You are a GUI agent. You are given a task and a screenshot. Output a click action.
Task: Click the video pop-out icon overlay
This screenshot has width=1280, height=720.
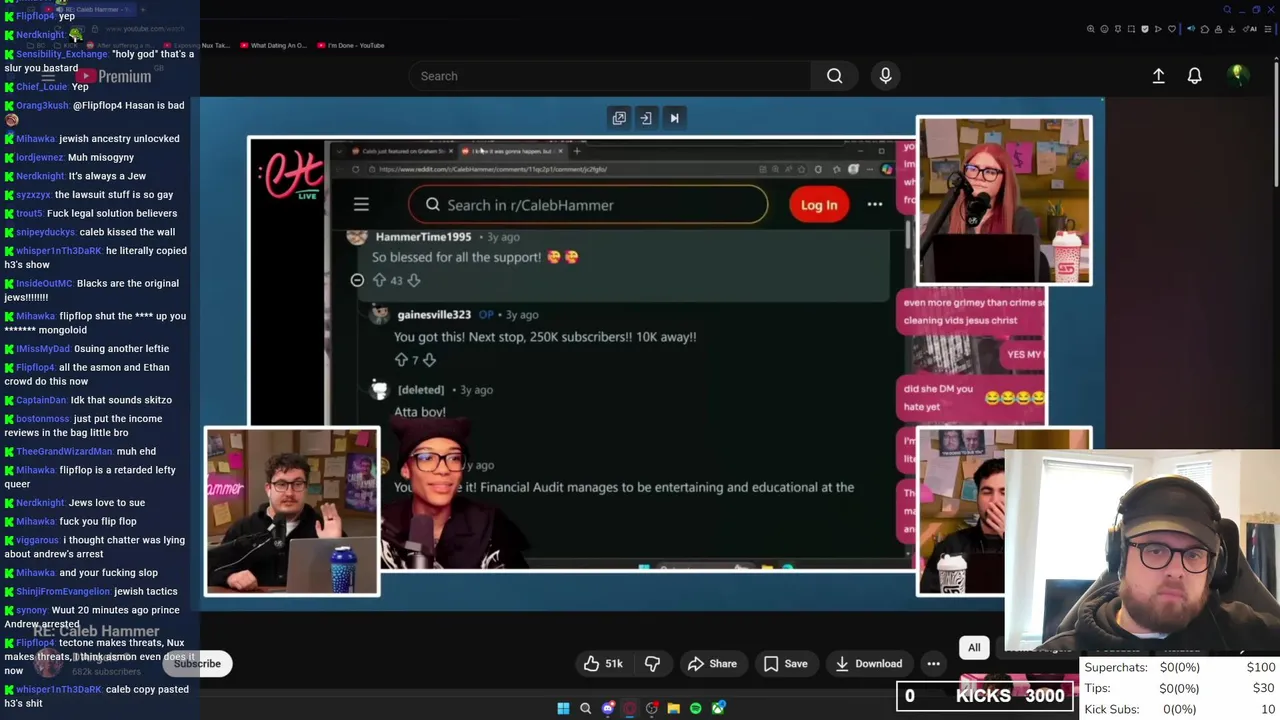click(619, 118)
